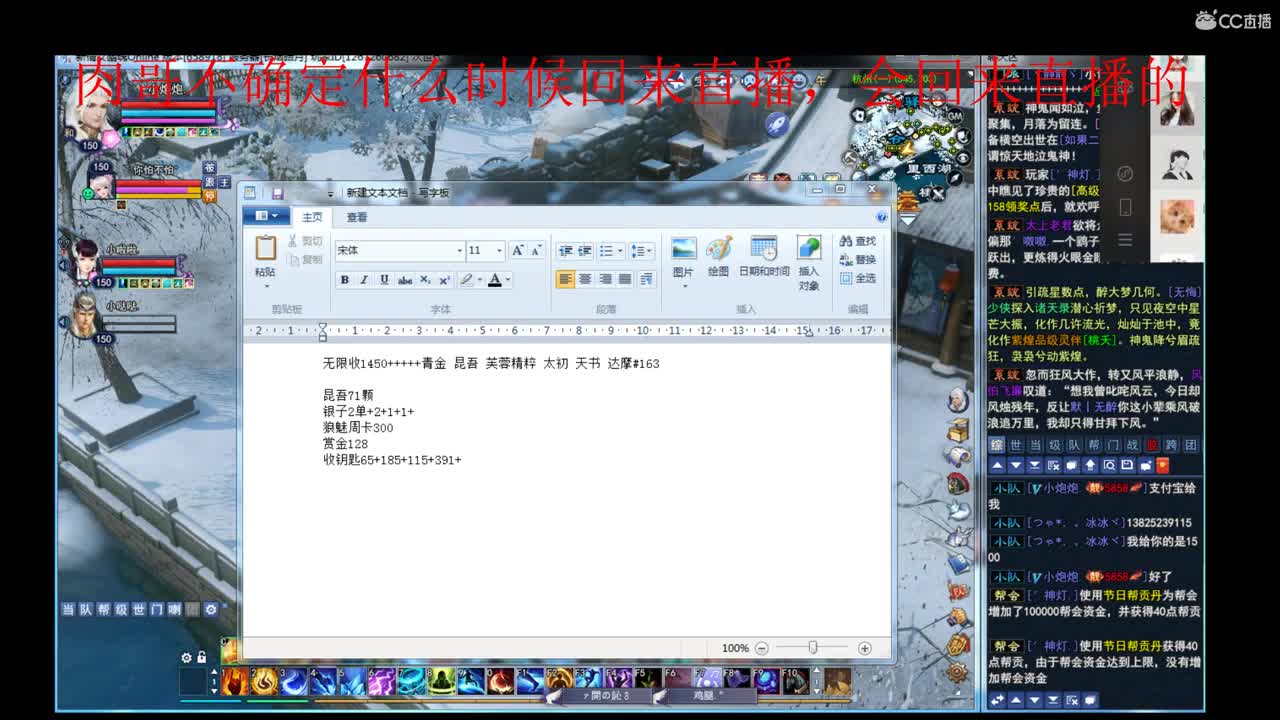Select align text right
The height and width of the screenshot is (720, 1280).
605,279
